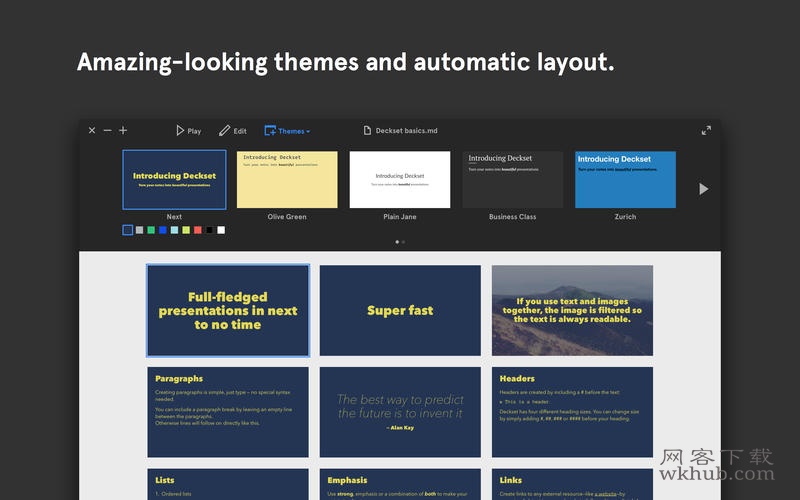The width and height of the screenshot is (800, 500).
Task: Pick the green color swatch
Action: pos(151,230)
